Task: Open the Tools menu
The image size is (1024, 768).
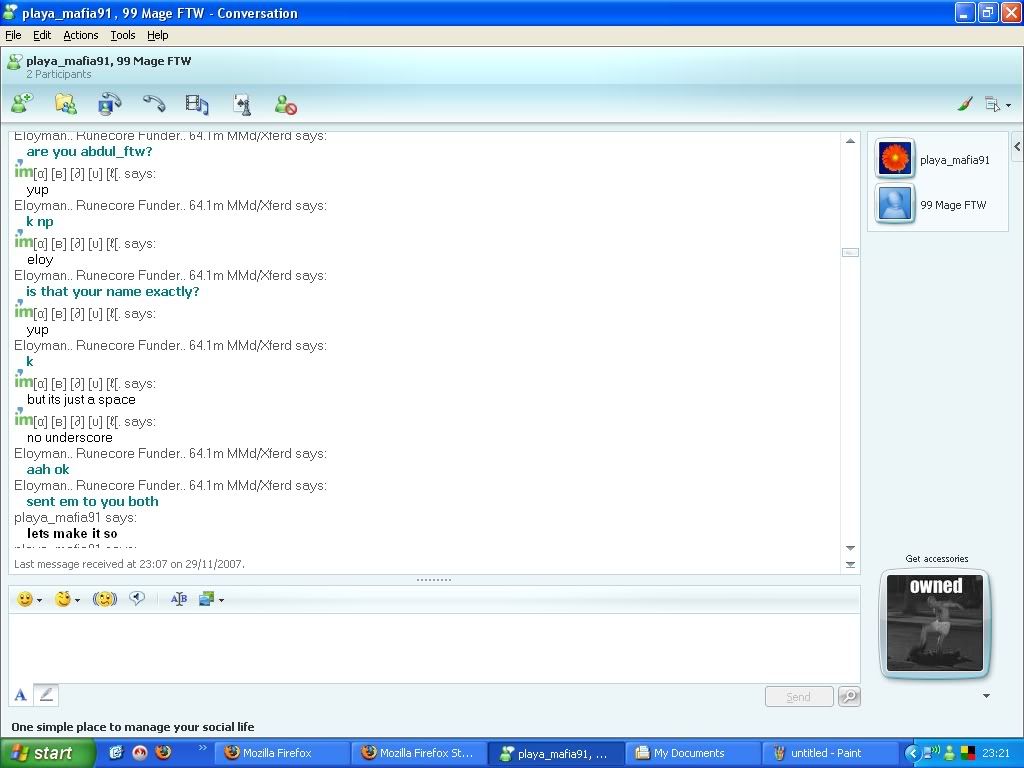Action: coord(122,35)
